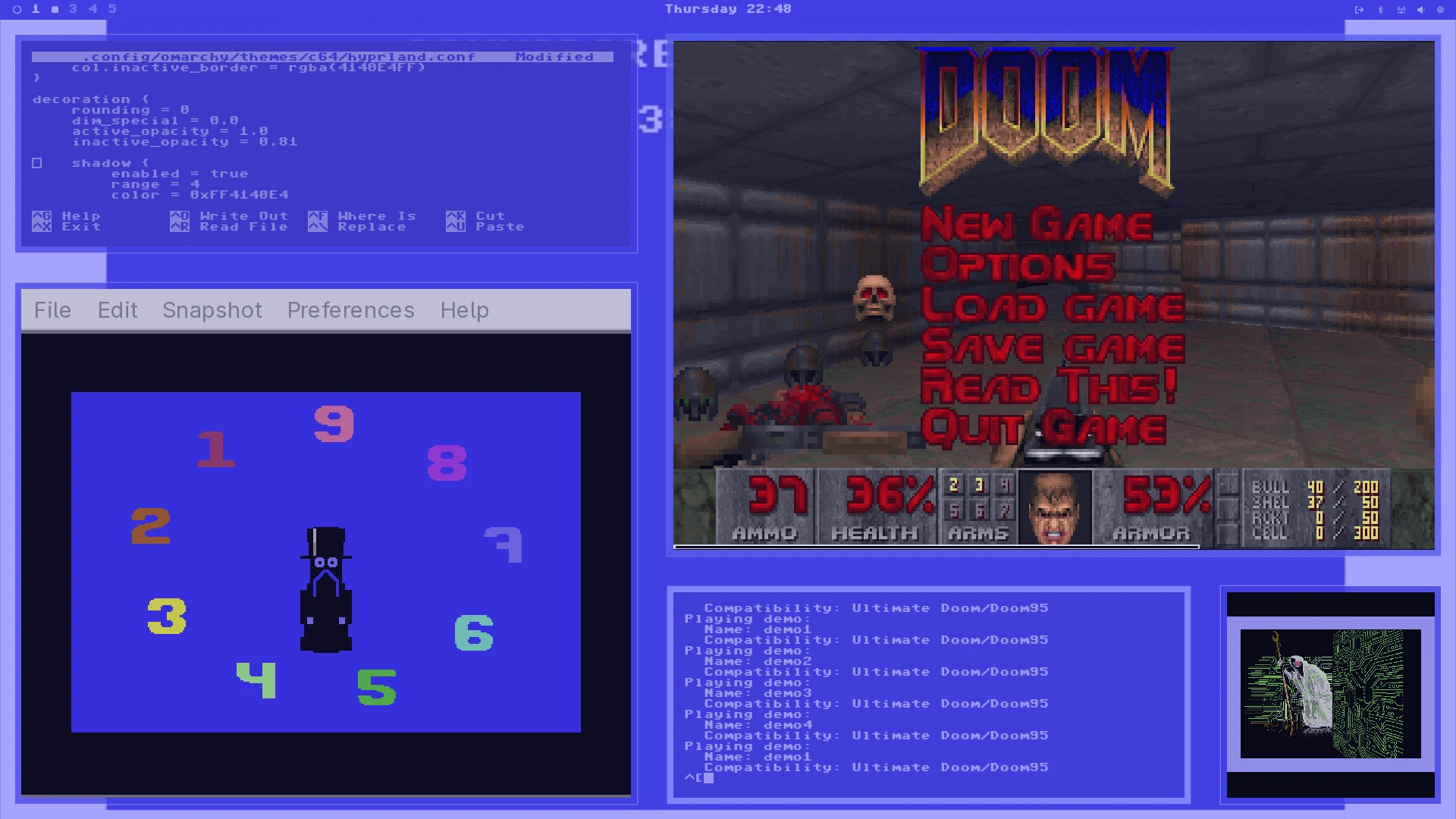Open the File menu in the emulator

[x=52, y=310]
